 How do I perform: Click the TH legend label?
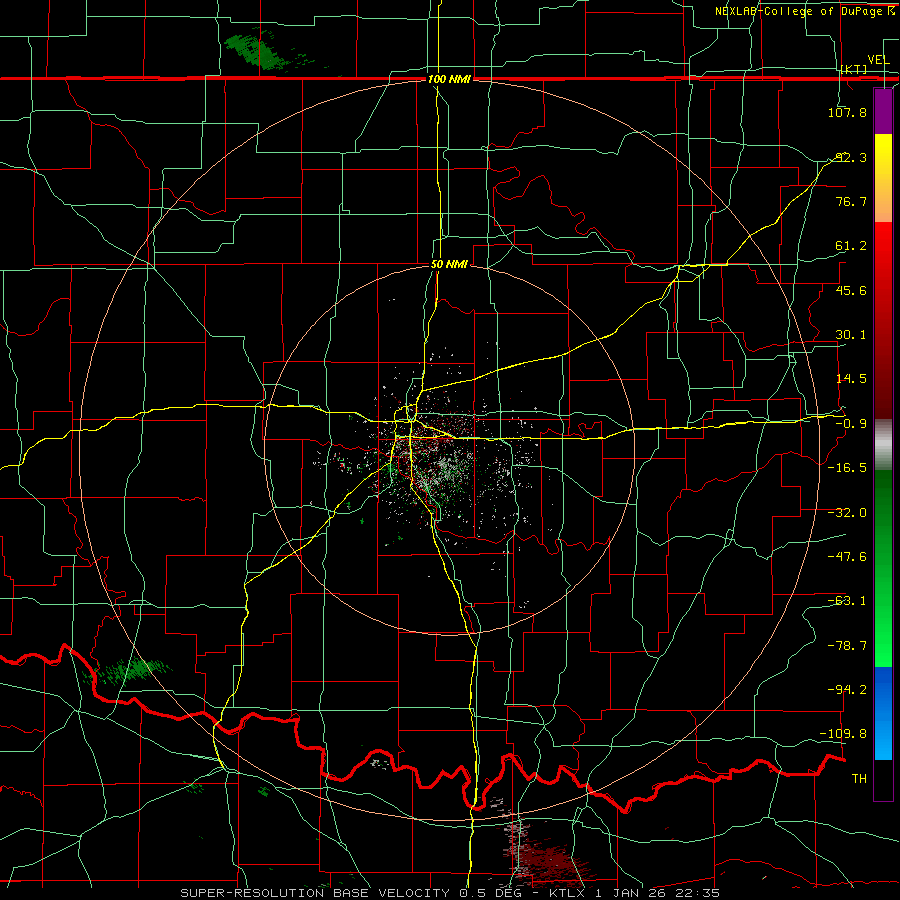tap(859, 779)
